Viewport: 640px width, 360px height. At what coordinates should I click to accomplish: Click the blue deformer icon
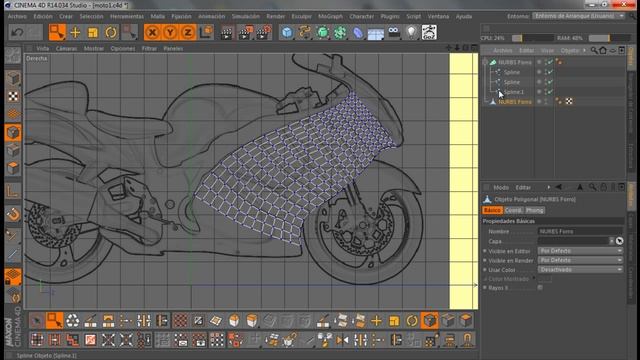click(x=358, y=33)
